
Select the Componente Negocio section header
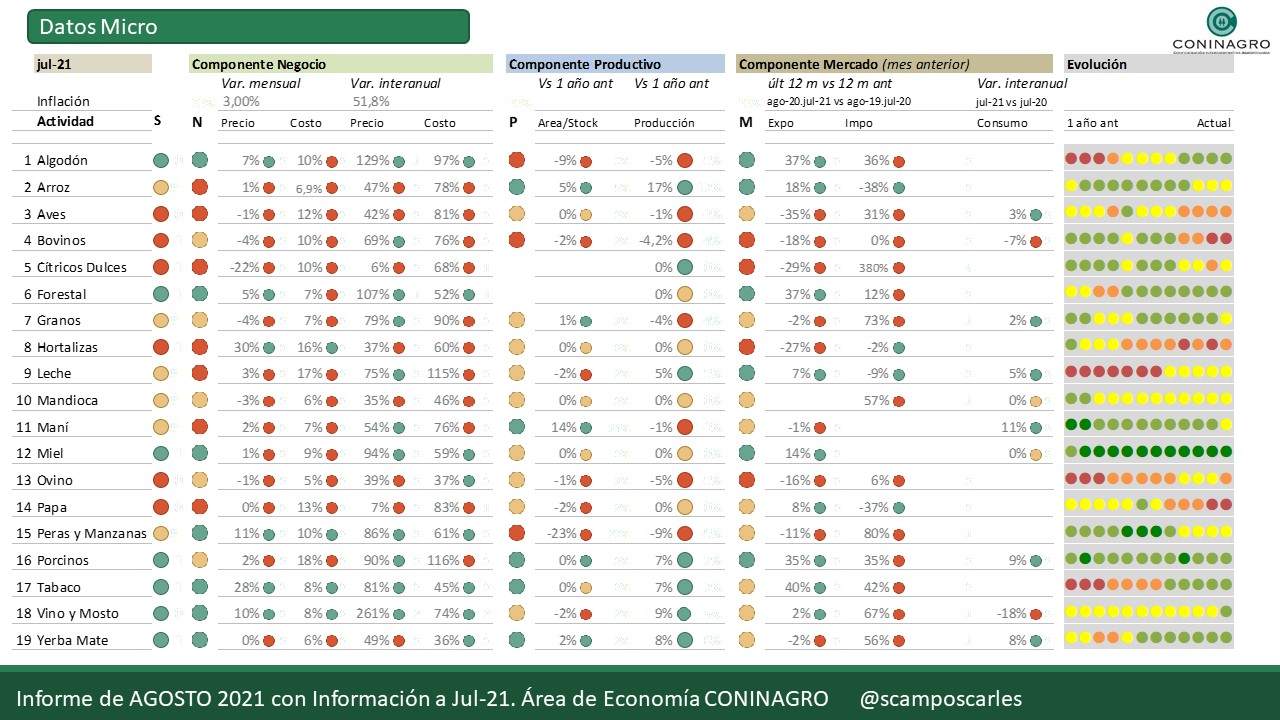pos(341,64)
